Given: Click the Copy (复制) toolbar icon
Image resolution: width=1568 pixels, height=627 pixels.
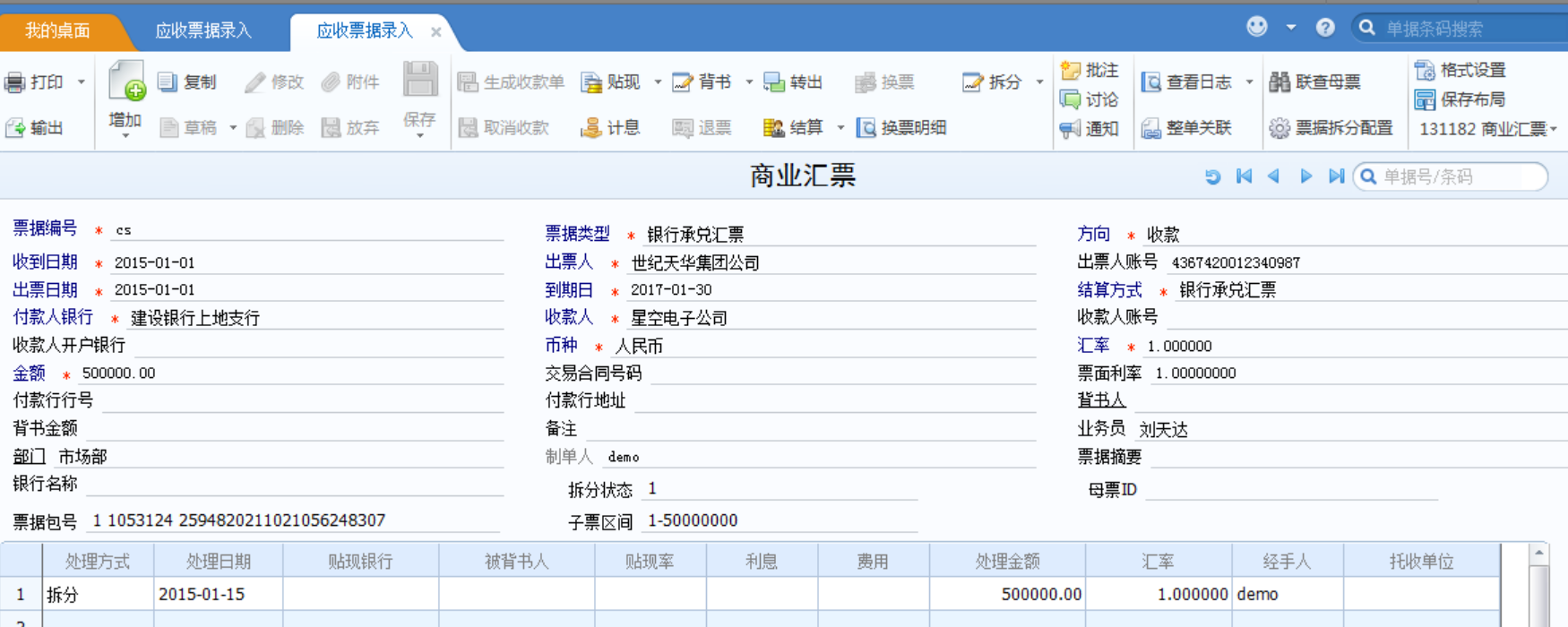Looking at the screenshot, I should pyautogui.click(x=168, y=82).
